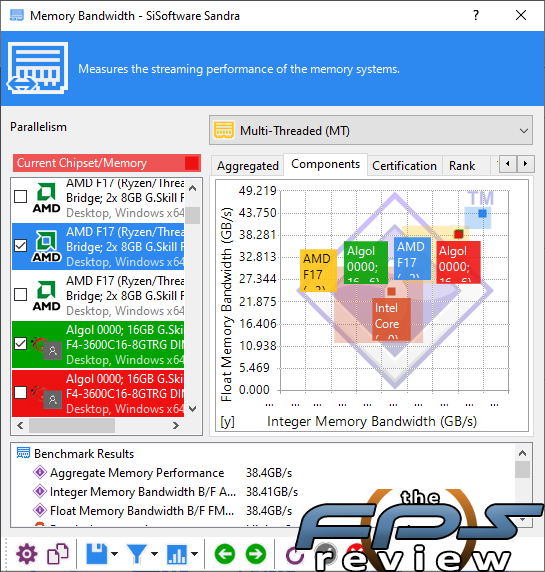Click the green Algol 0000 chart label

[366, 262]
